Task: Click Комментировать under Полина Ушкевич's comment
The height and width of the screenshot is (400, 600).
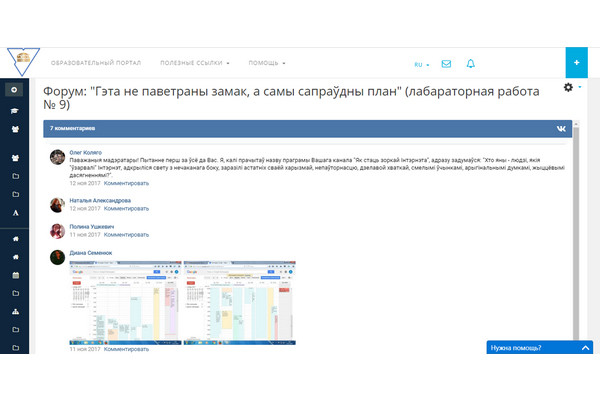Action: tap(126, 236)
